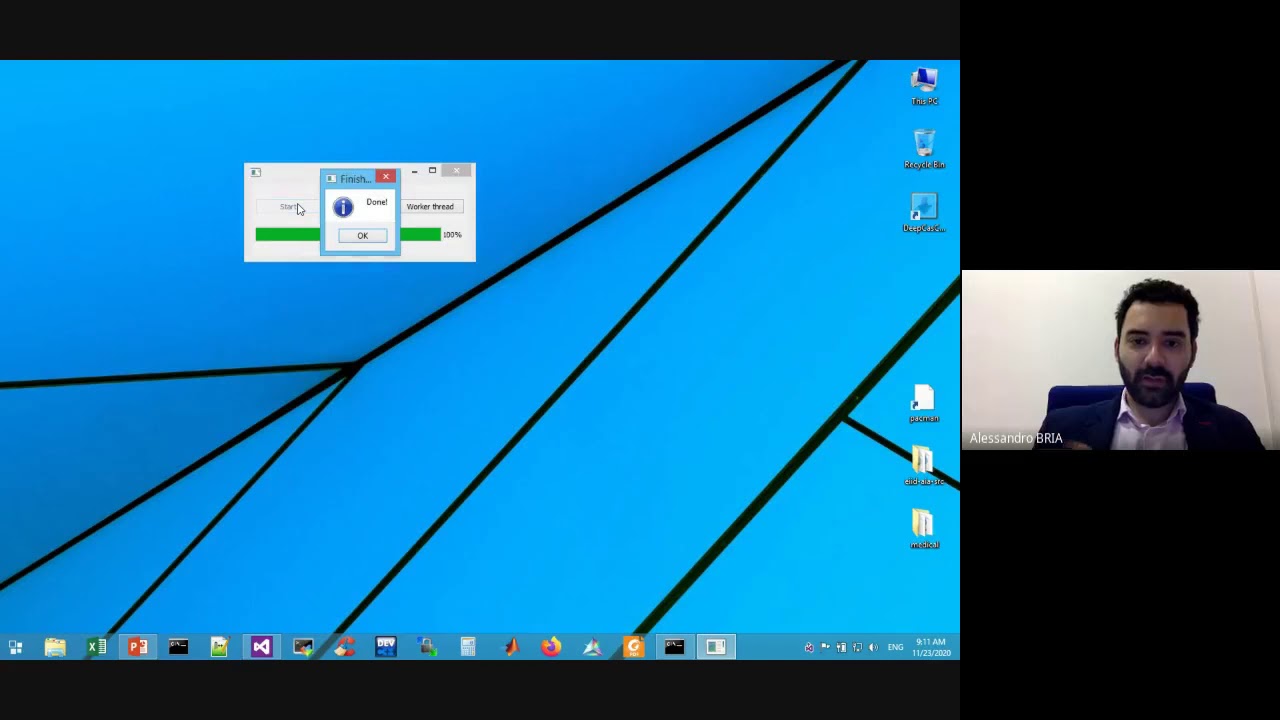The width and height of the screenshot is (1280, 720).
Task: Open the colorful pyramid taskbar icon
Action: point(592,648)
